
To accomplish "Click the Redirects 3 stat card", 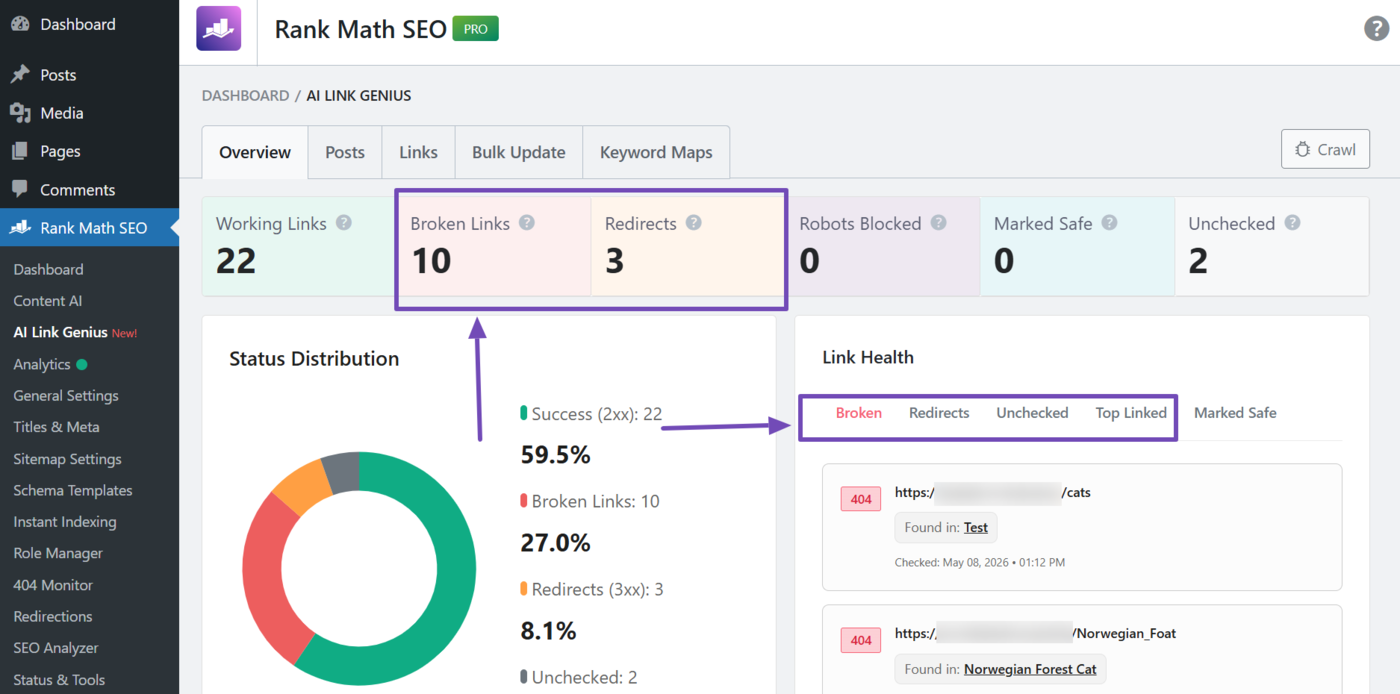I will click(688, 246).
